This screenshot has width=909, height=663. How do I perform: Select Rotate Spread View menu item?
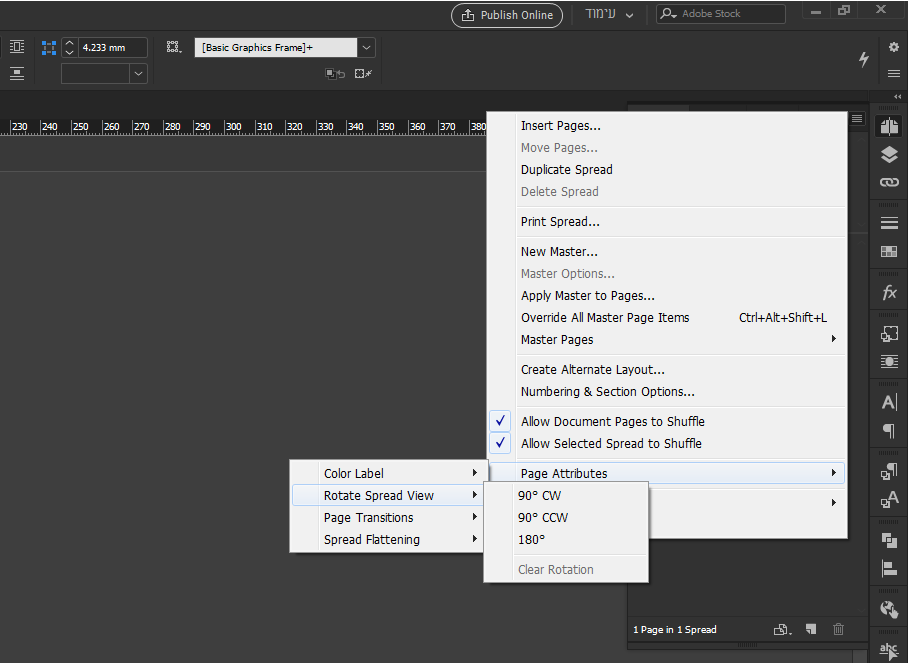[x=387, y=496]
